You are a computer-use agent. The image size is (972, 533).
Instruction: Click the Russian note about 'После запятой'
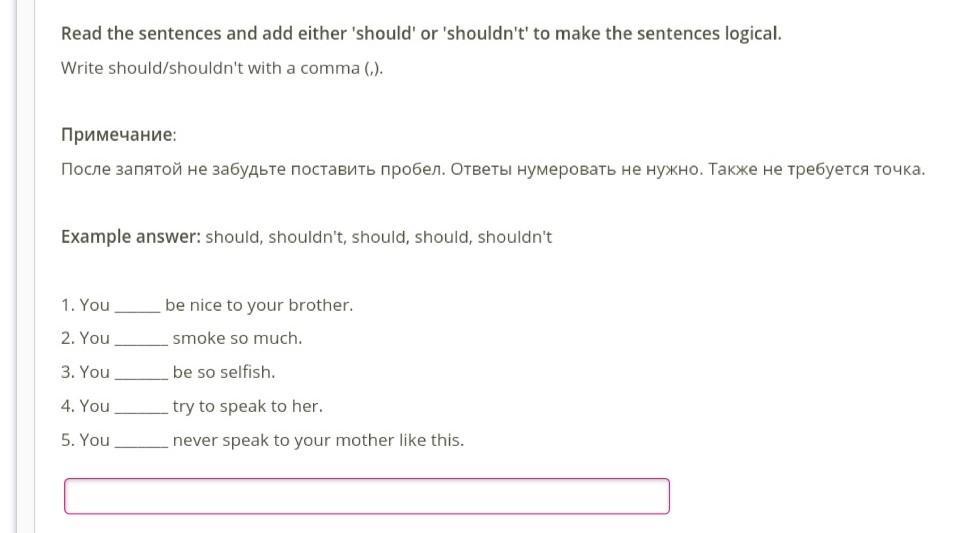coord(492,168)
